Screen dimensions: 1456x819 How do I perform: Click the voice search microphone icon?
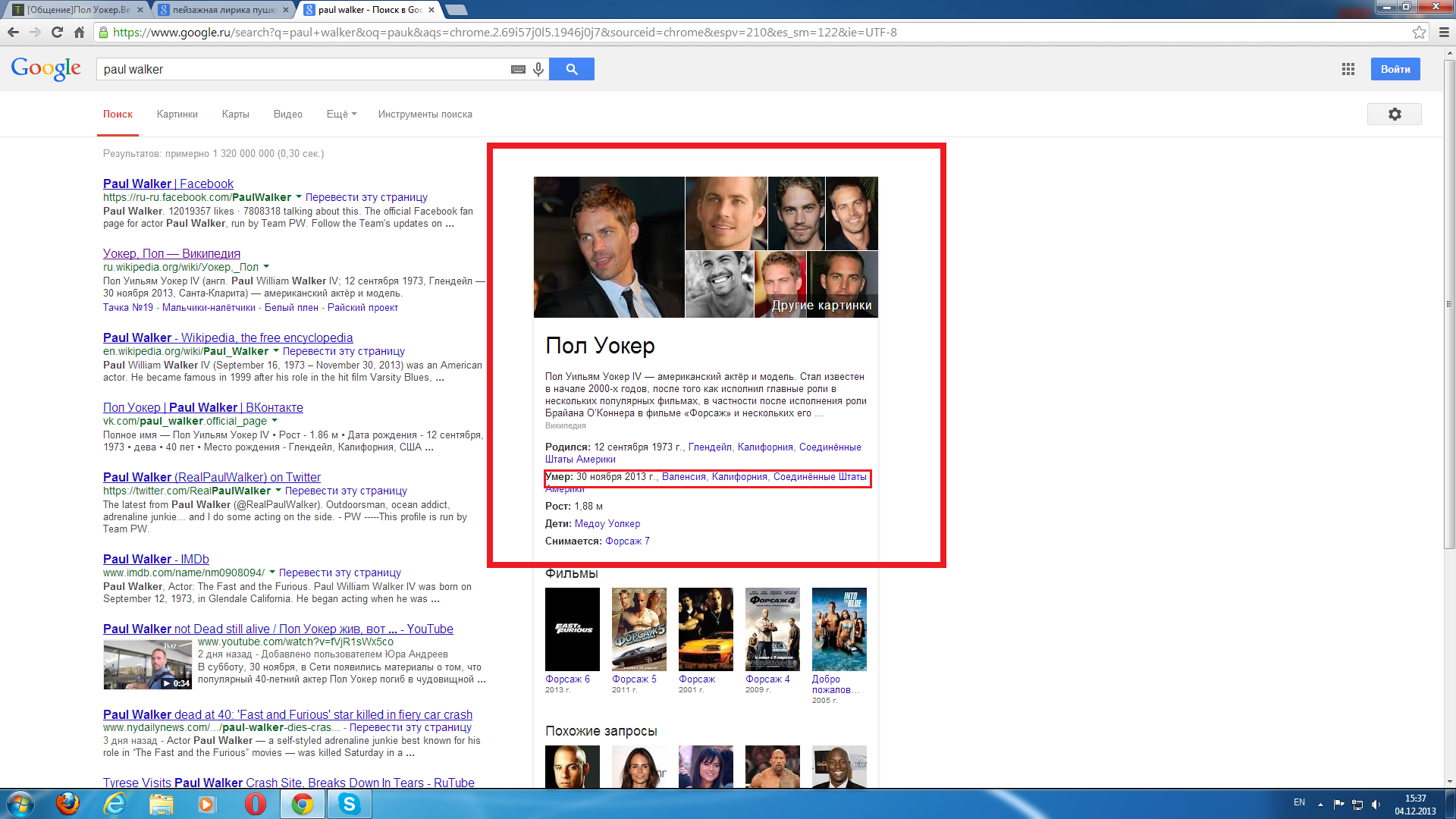click(538, 69)
